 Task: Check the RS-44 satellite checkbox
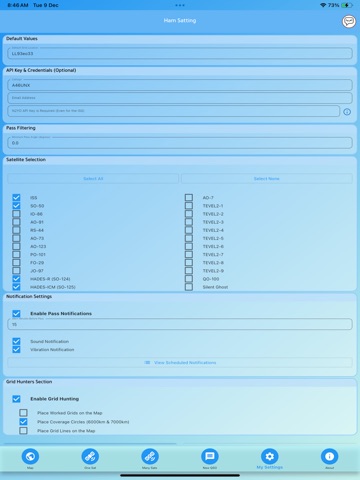pos(16,230)
